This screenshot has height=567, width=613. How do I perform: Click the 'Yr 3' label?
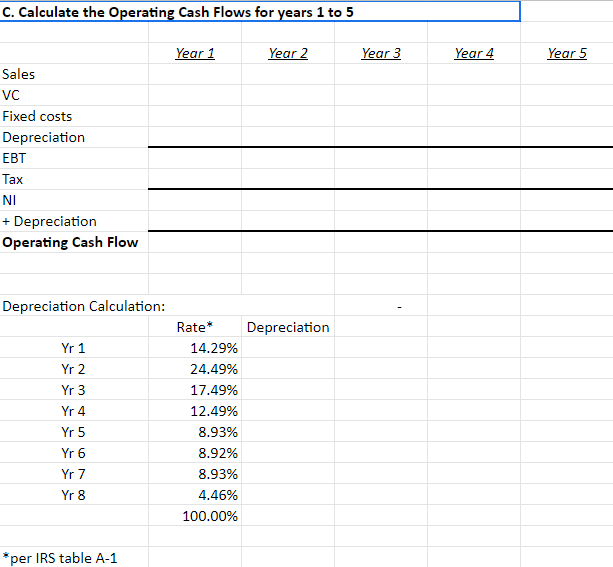point(73,390)
